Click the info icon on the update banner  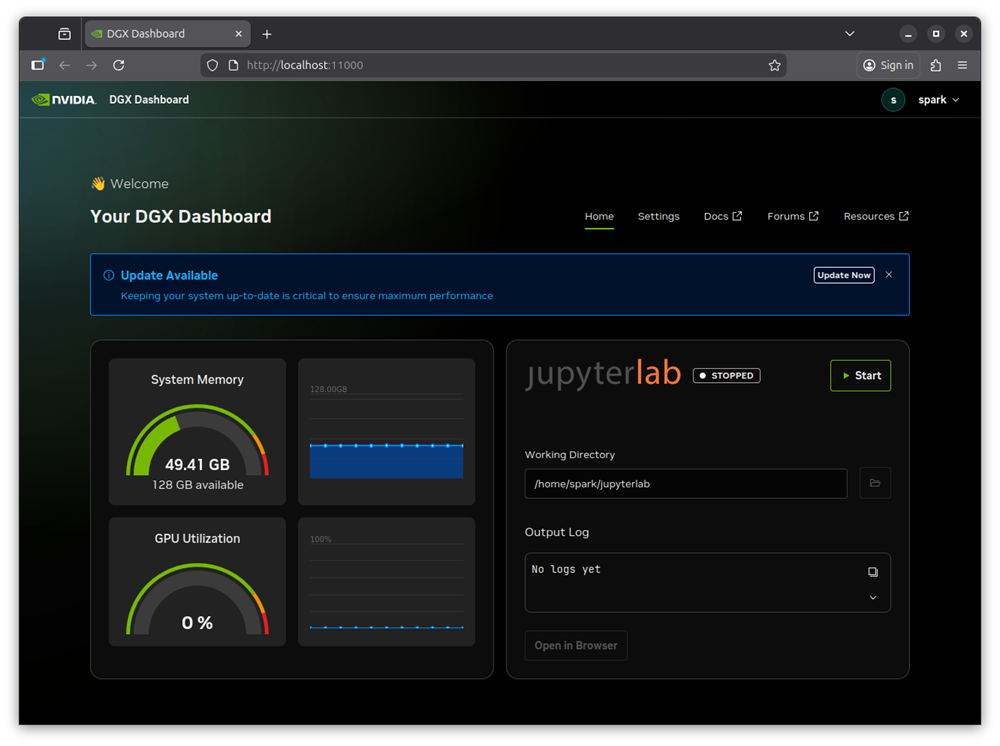point(110,275)
